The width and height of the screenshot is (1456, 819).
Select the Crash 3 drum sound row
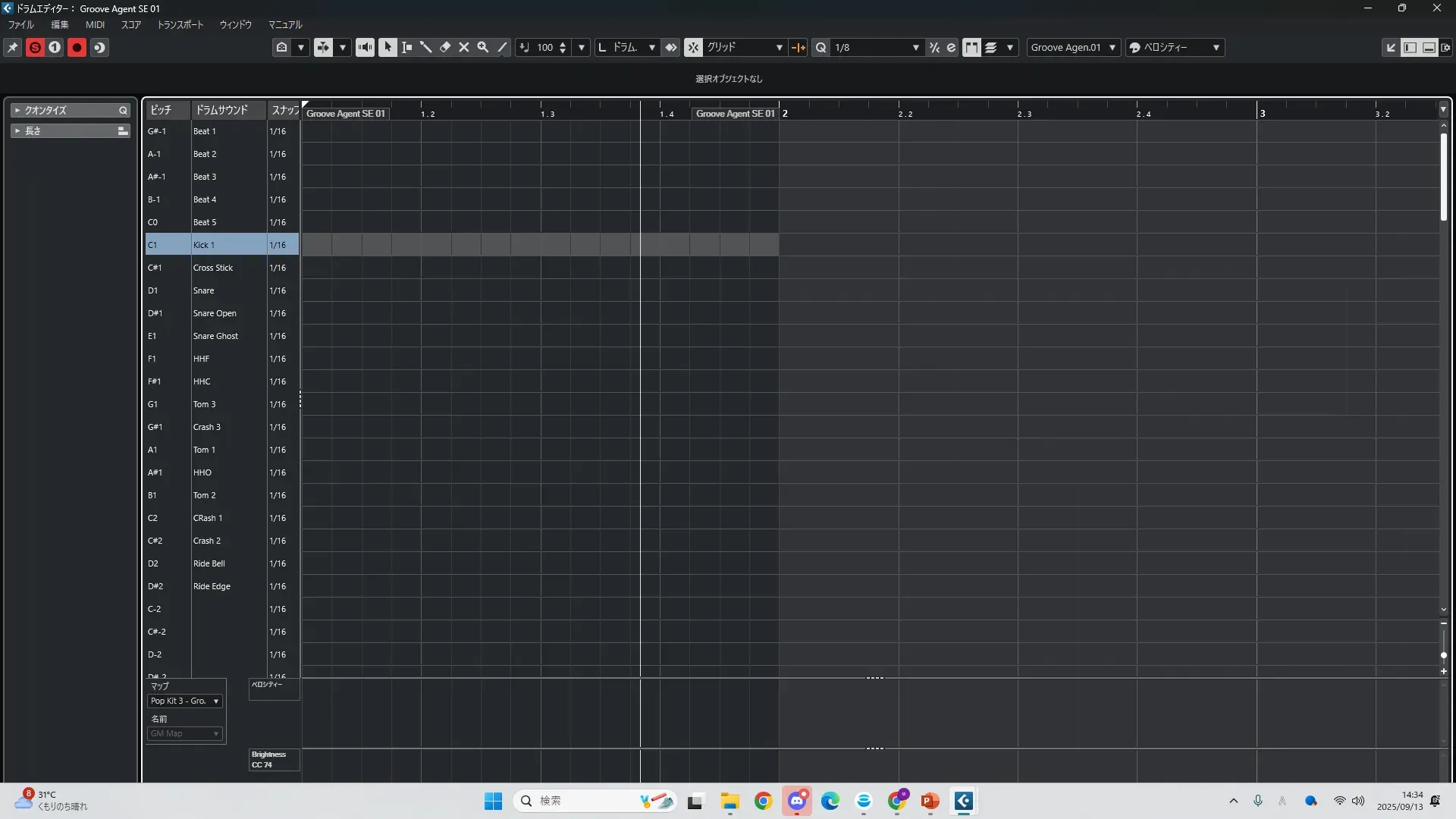pyautogui.click(x=206, y=427)
